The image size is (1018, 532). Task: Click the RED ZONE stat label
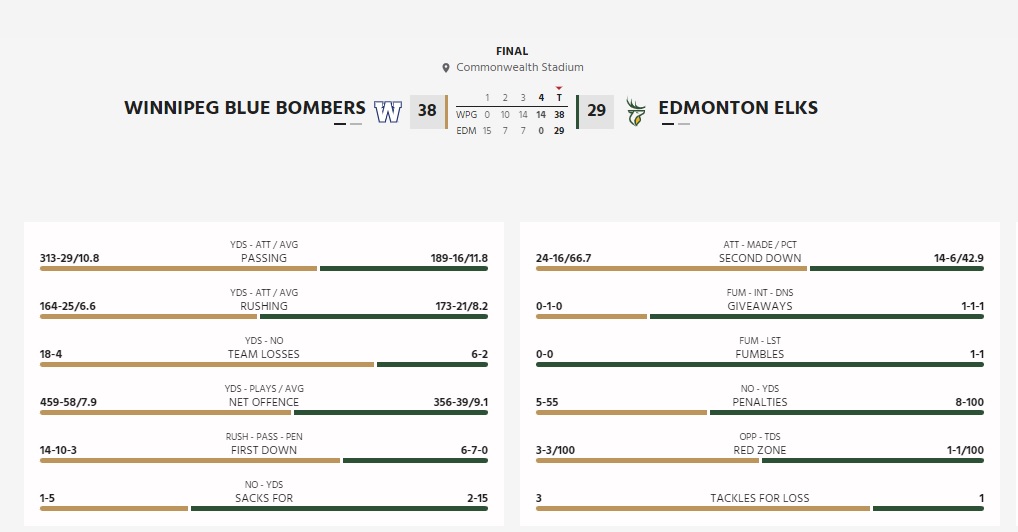coord(760,450)
